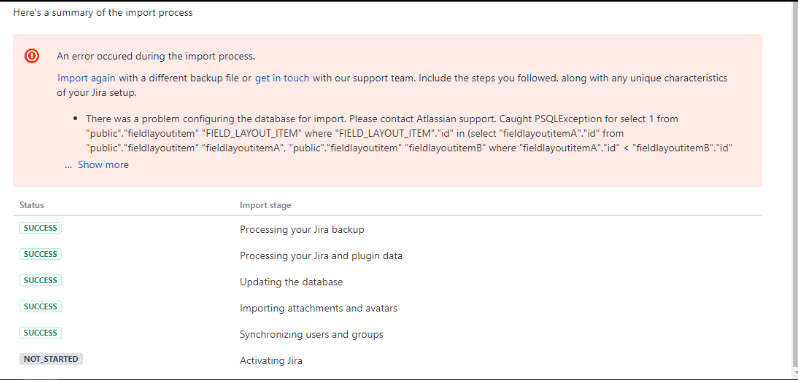Click the SUCCESS badge for Processing your Jira backup

(41, 228)
